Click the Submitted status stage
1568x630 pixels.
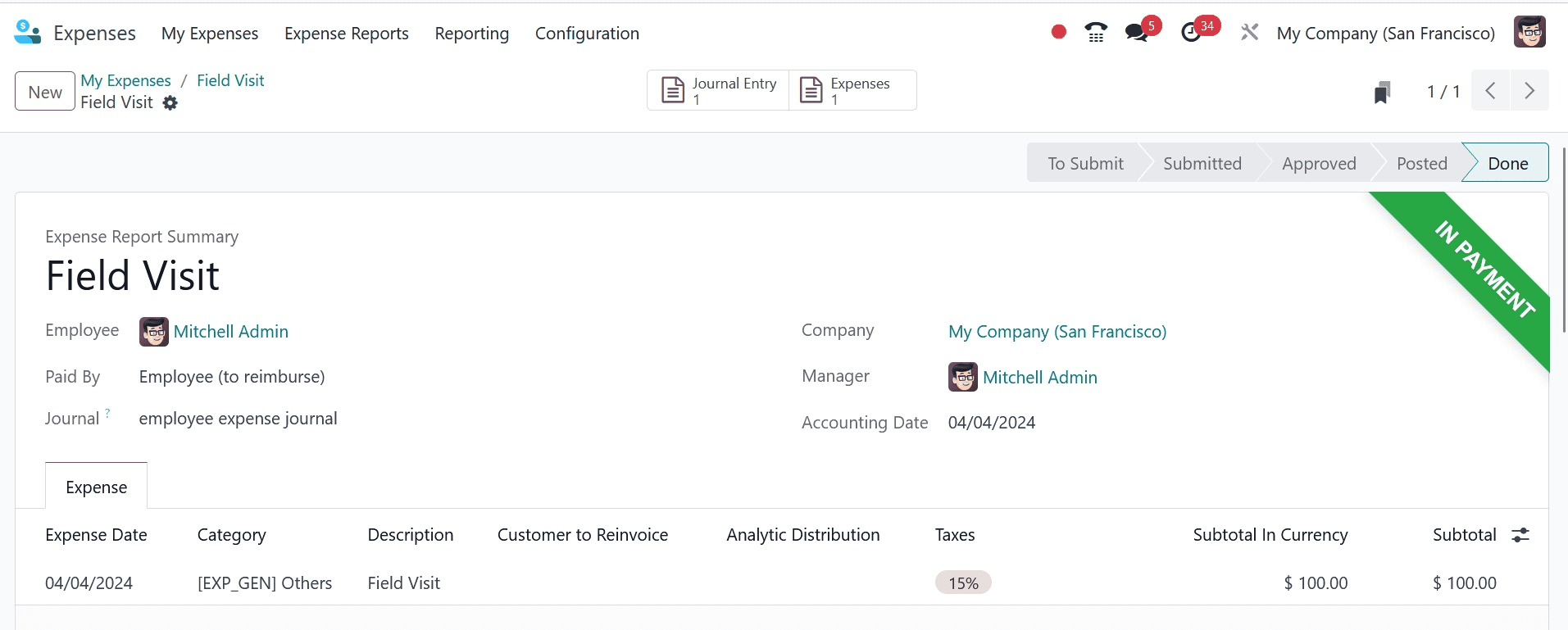[x=1202, y=163]
